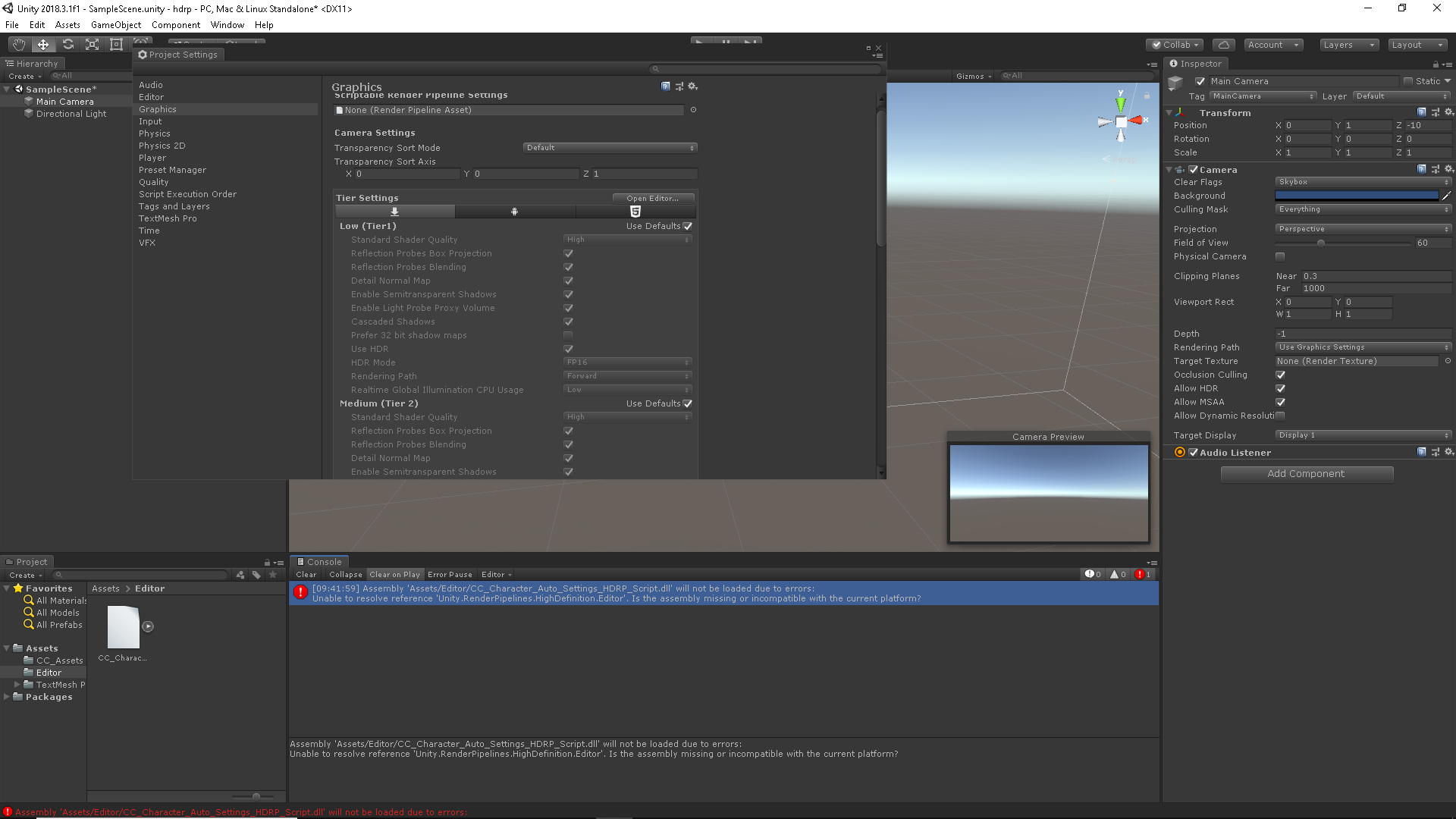Toggle Allow MSAA checkbox

(1280, 402)
